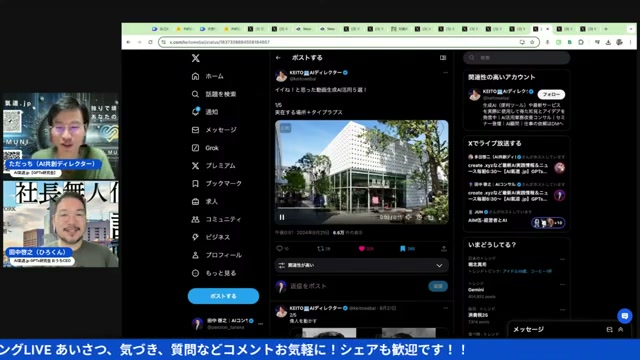The image size is (640, 360).
Task: Open more options for first trend item
Action: point(562,259)
